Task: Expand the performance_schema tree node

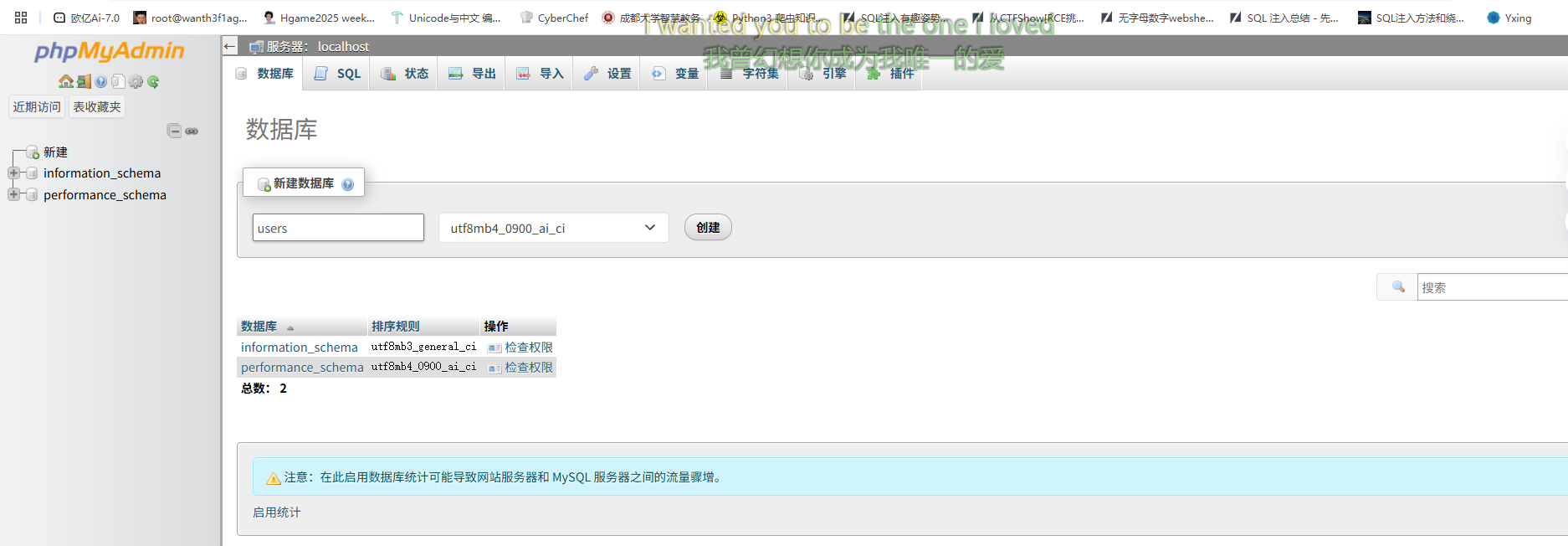Action: coord(13,194)
